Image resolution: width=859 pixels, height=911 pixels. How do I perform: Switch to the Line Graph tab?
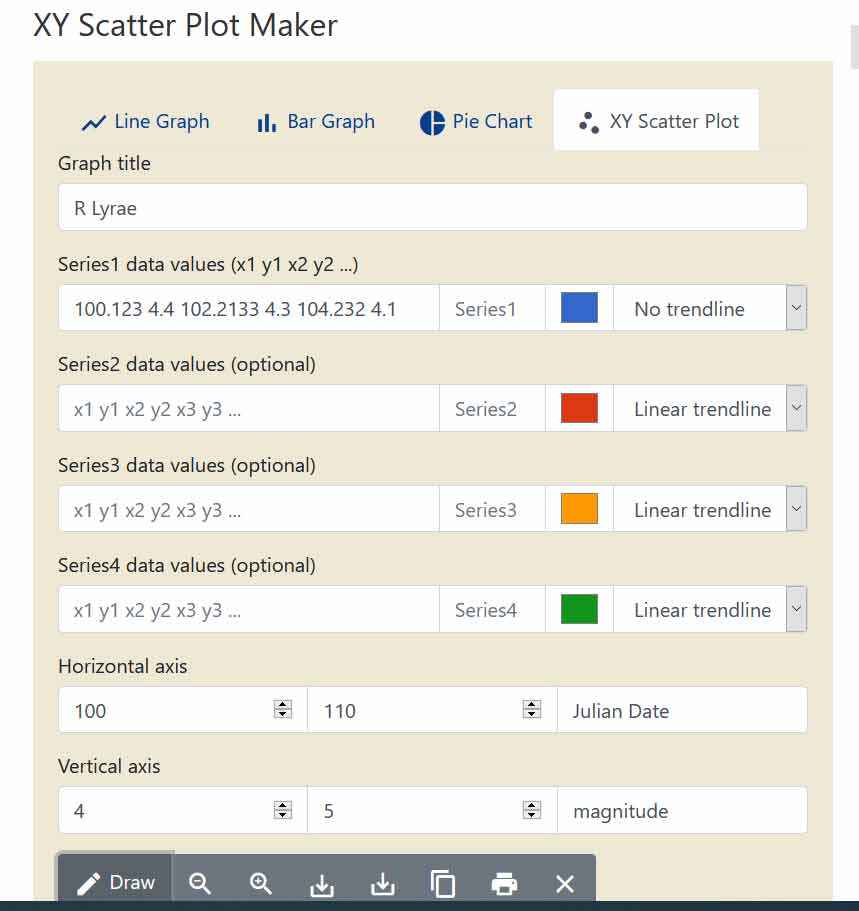click(145, 121)
